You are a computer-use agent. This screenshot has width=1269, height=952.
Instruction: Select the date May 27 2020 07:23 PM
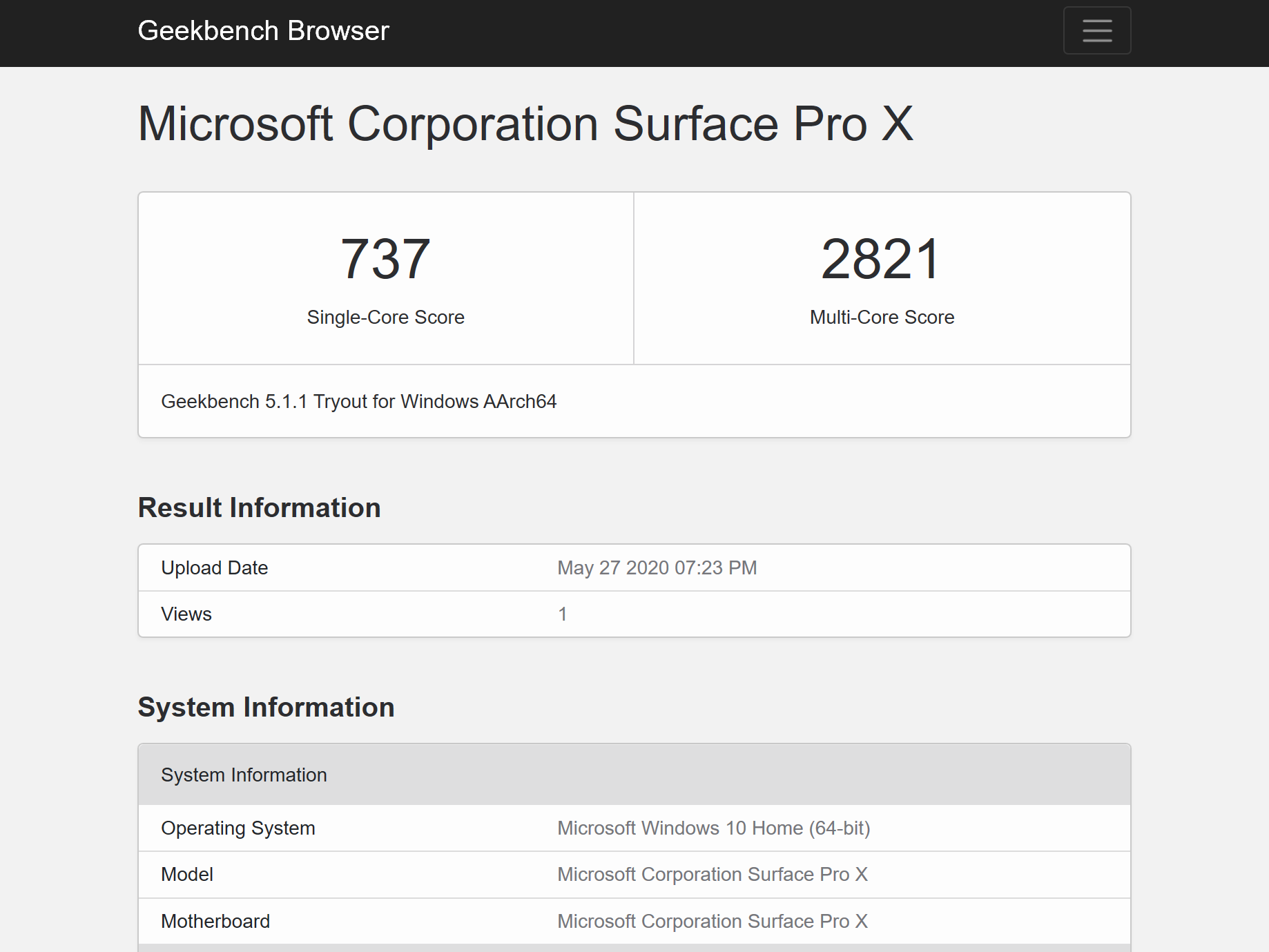tap(657, 567)
